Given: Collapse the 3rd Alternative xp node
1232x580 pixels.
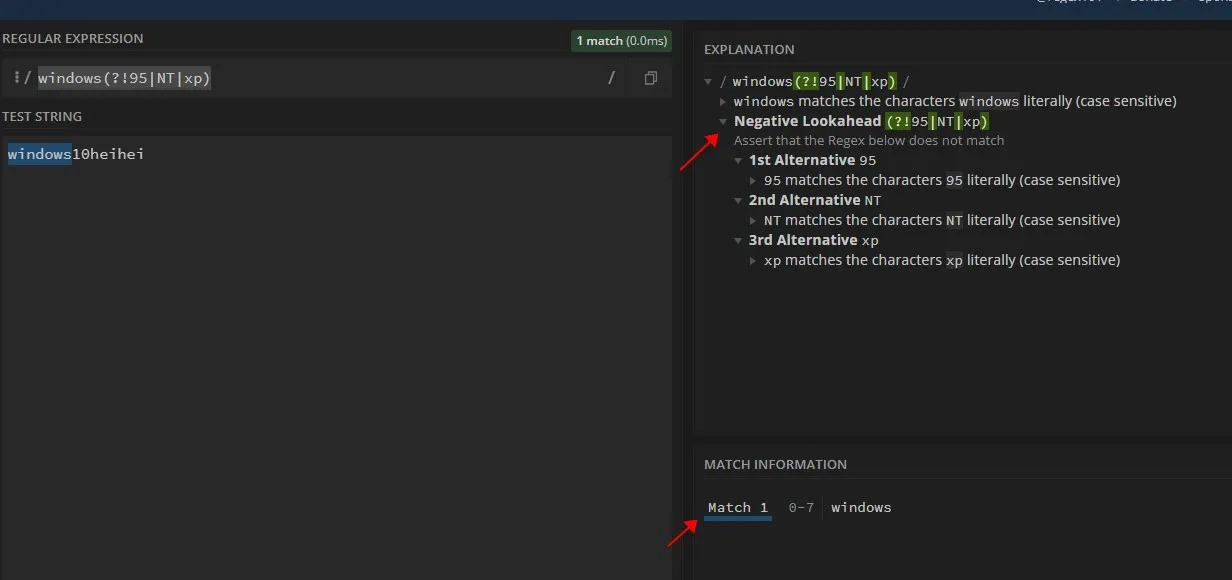Looking at the screenshot, I should click(739, 241).
